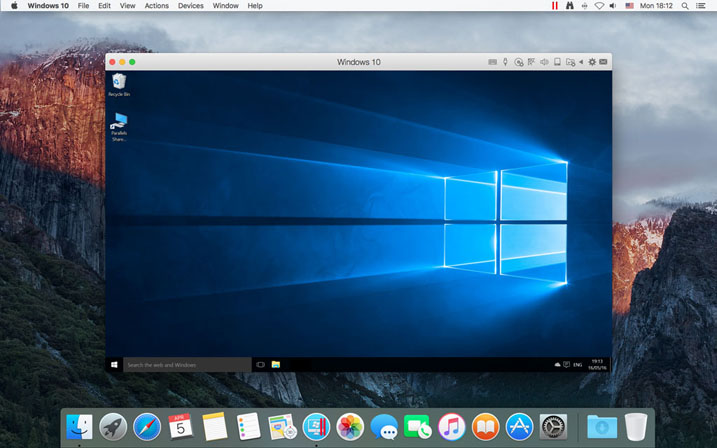This screenshot has height=448, width=717.
Task: Click the microphone icon in the Parallels toolbar
Action: coord(505,62)
